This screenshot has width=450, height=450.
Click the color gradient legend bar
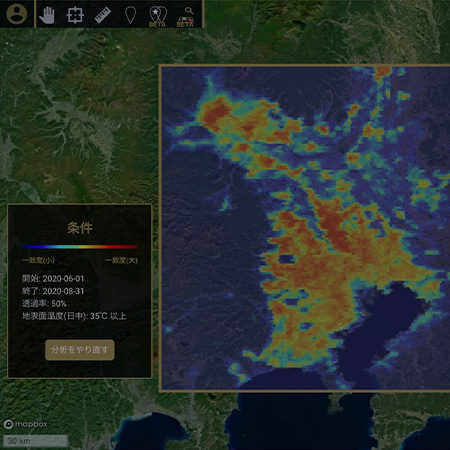click(x=80, y=247)
